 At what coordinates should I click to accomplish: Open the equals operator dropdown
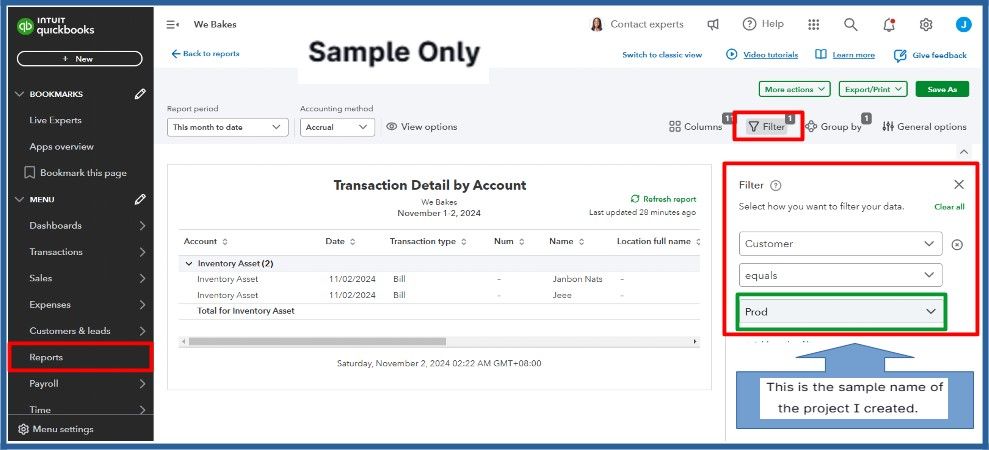point(841,275)
